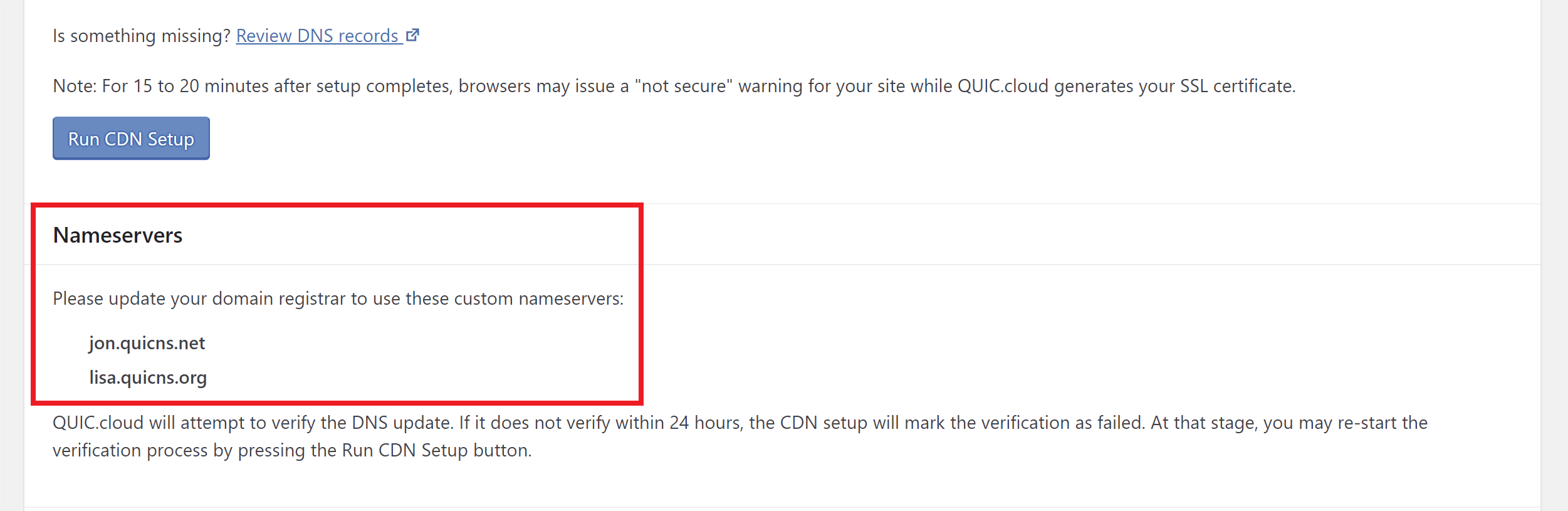Click the red highlight border around nameservers

coord(338,205)
